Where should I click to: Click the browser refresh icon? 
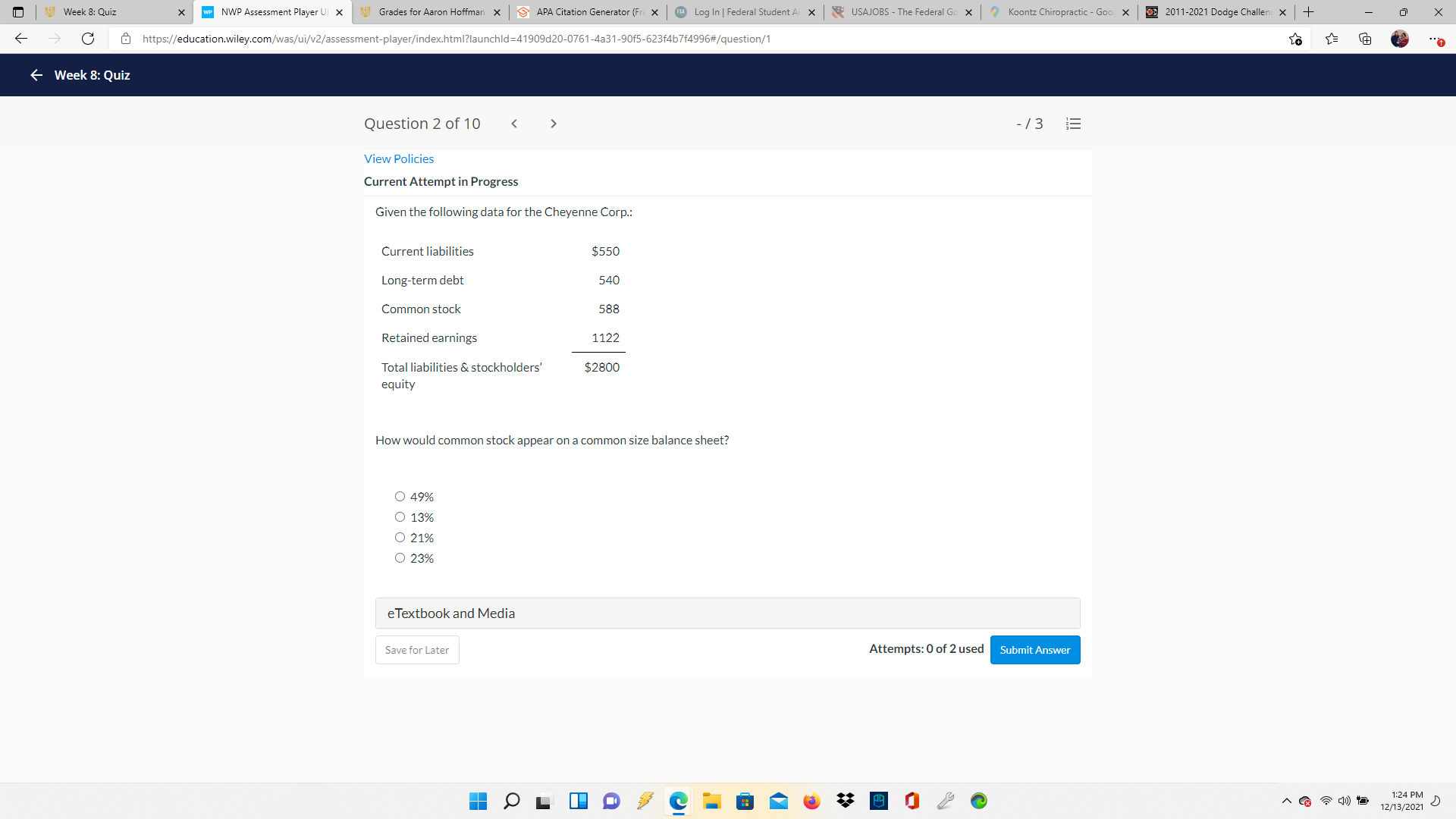click(x=88, y=39)
